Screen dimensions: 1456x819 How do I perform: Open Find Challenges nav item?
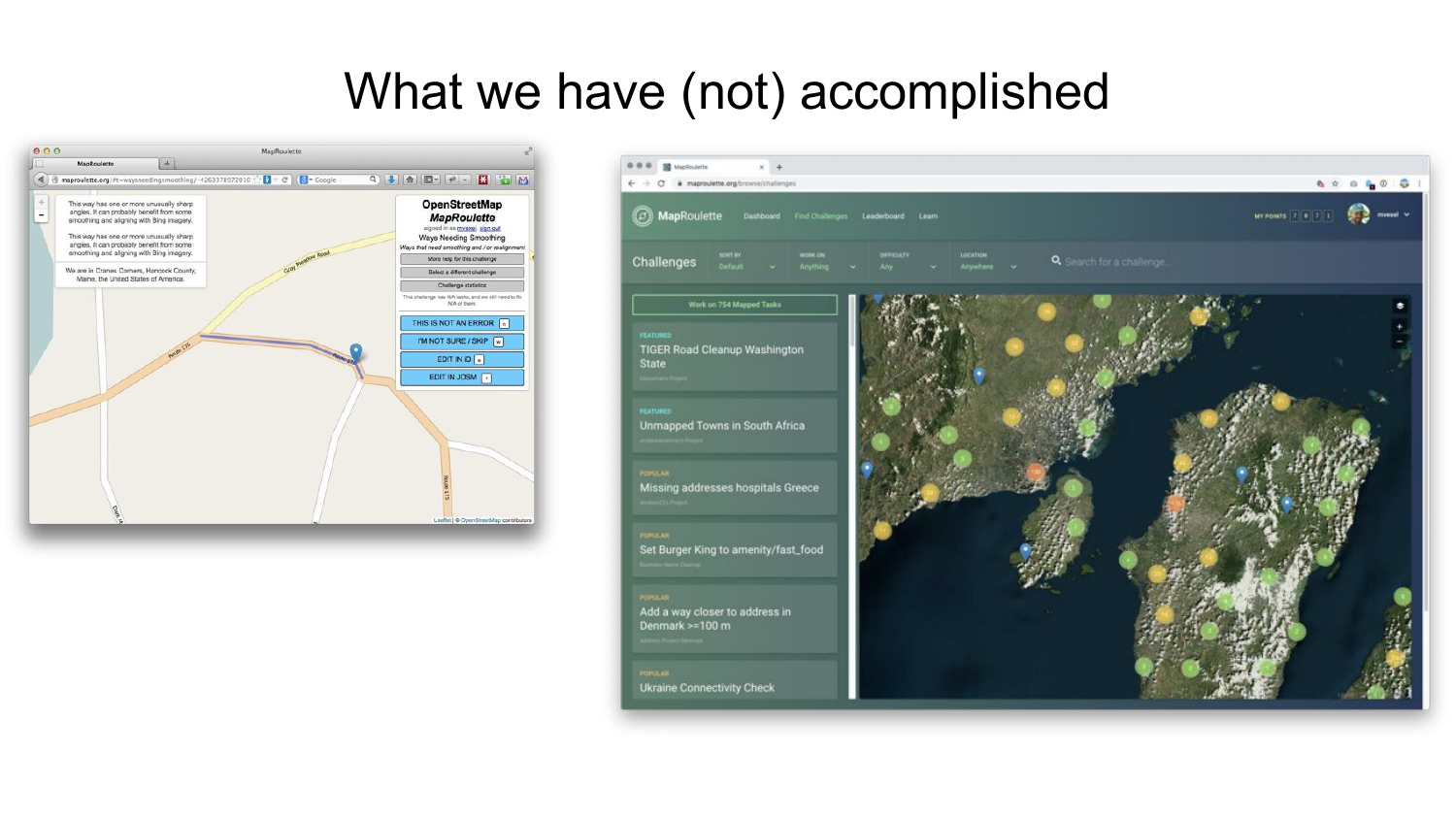pyautogui.click(x=821, y=216)
